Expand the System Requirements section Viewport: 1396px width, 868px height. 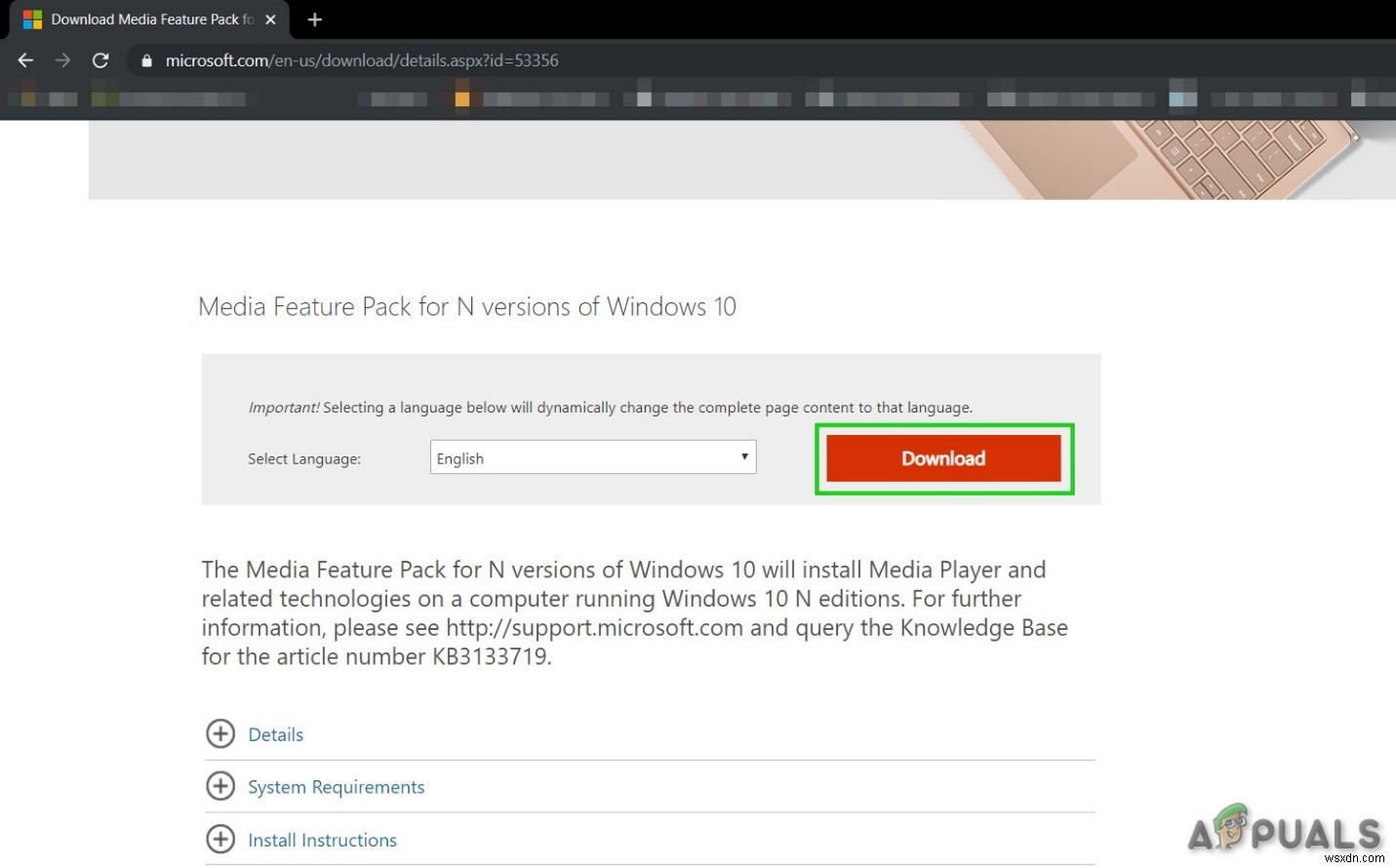pyautogui.click(x=337, y=786)
